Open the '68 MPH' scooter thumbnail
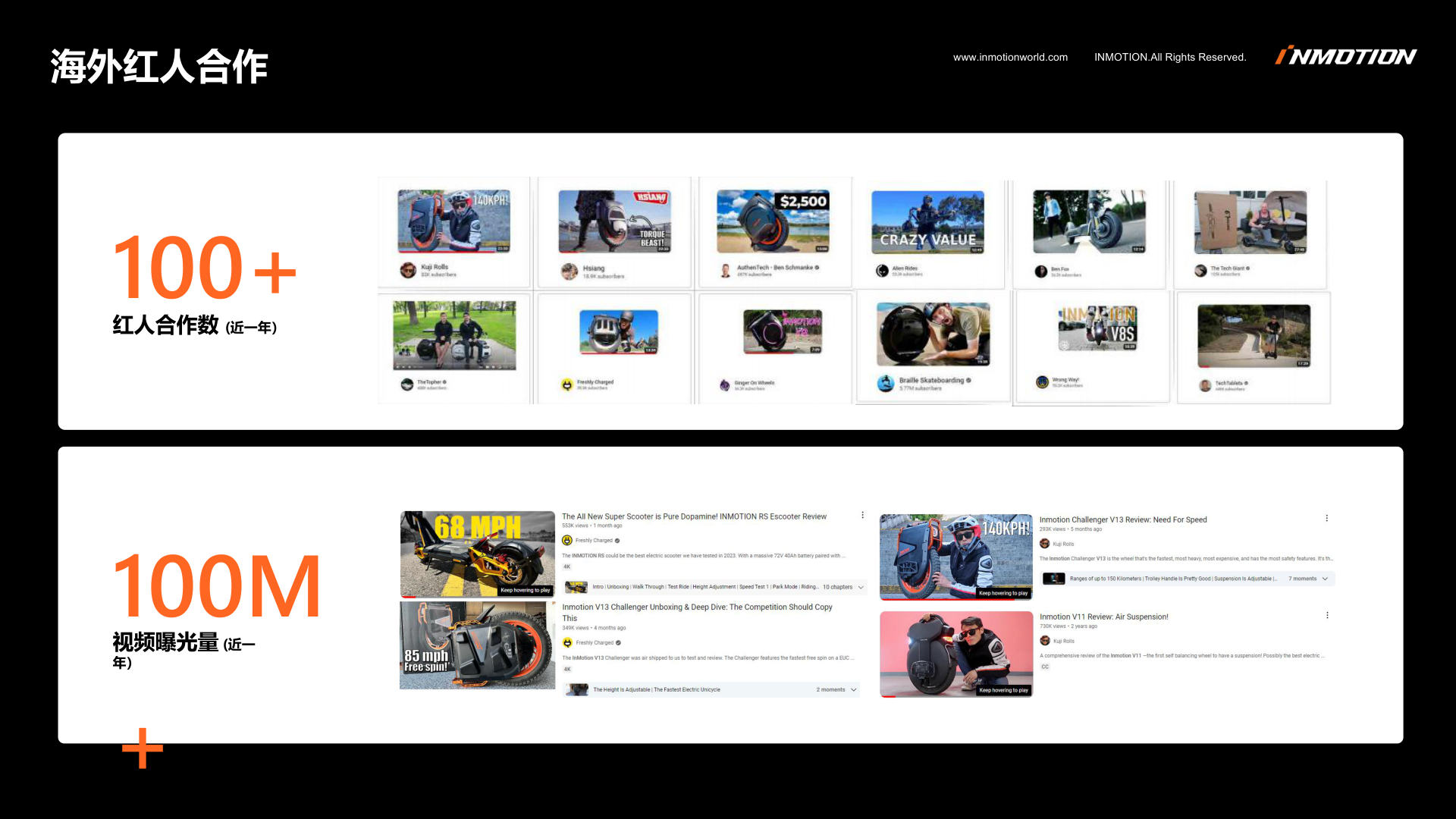Screen dimensions: 1456x819 click(x=478, y=554)
